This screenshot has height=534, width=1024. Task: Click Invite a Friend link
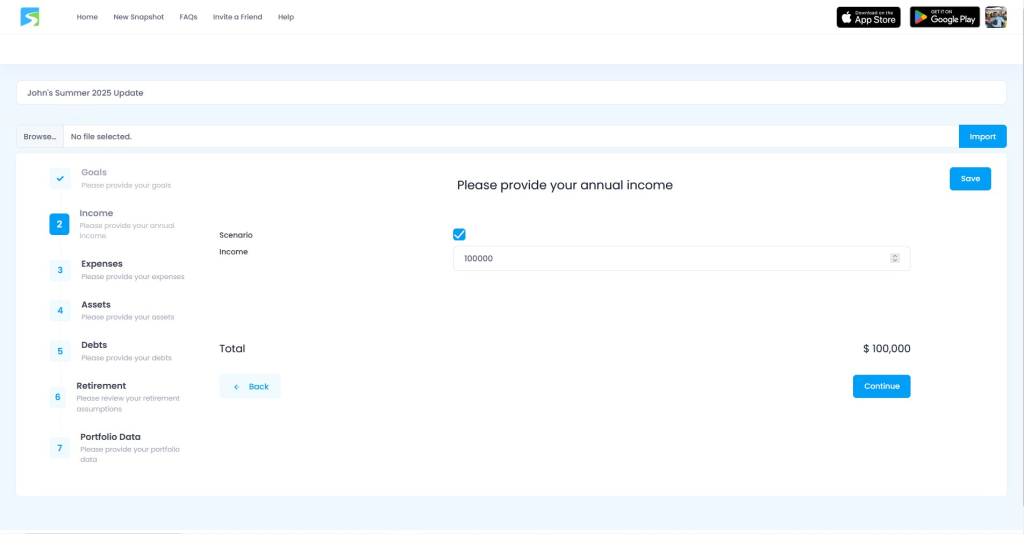[x=237, y=17]
